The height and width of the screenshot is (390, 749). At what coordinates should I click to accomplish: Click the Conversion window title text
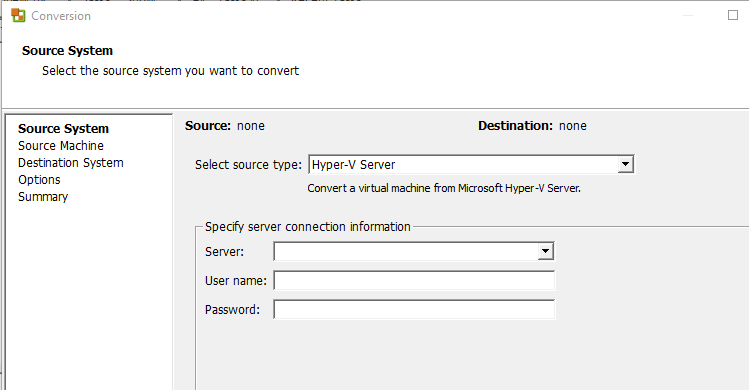61,16
